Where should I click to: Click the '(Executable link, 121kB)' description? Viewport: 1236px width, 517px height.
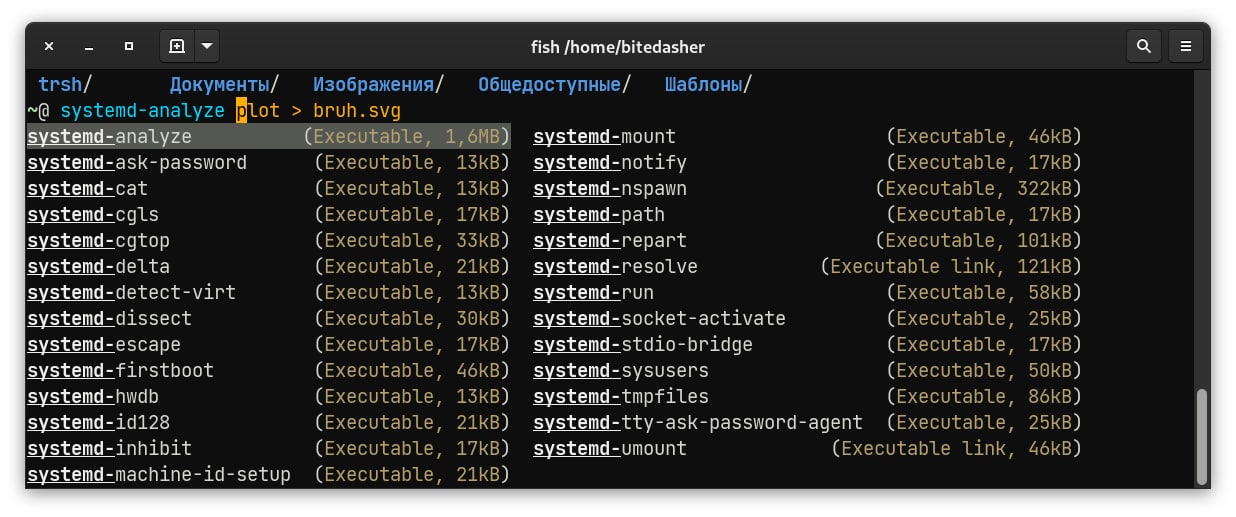point(952,267)
